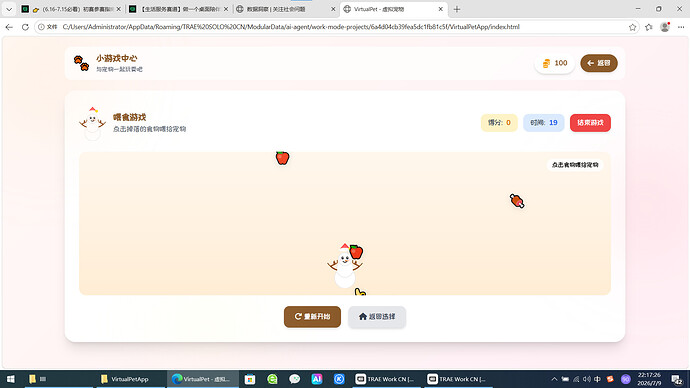Click the banana at bottom of play area
Image resolution: width=690 pixels, height=388 pixels.
360,292
